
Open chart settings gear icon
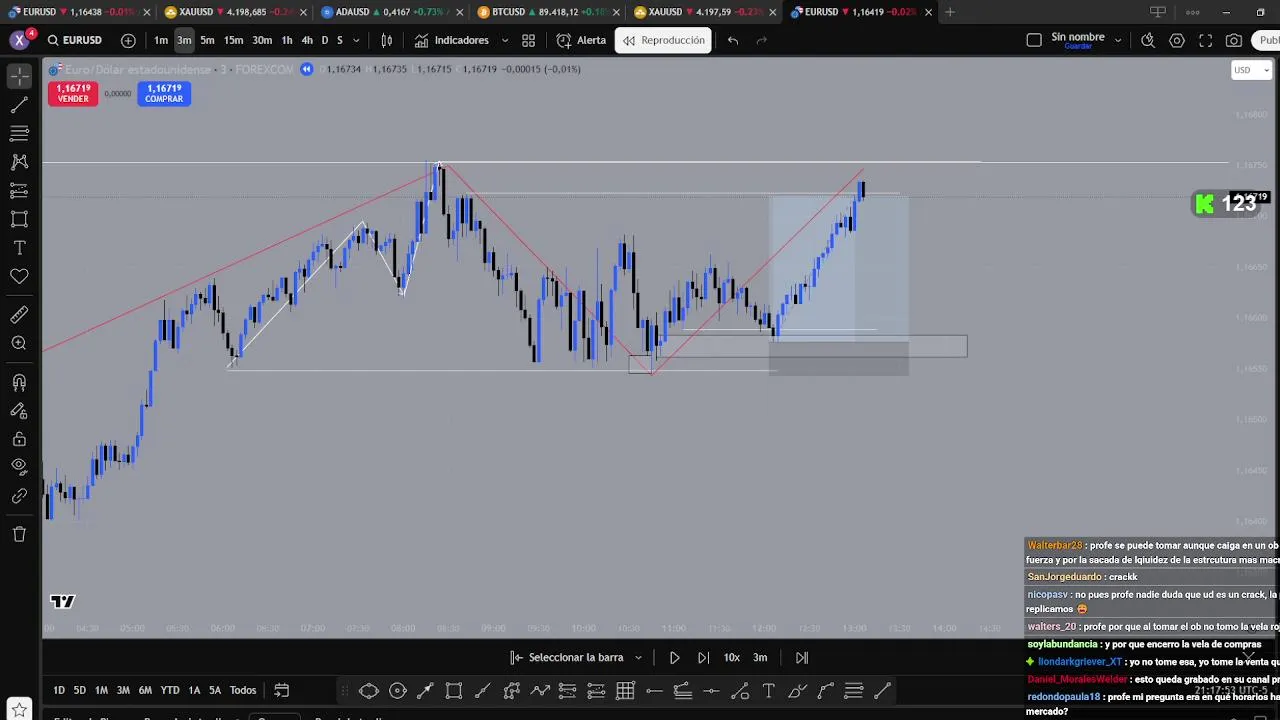pyautogui.click(x=1177, y=40)
